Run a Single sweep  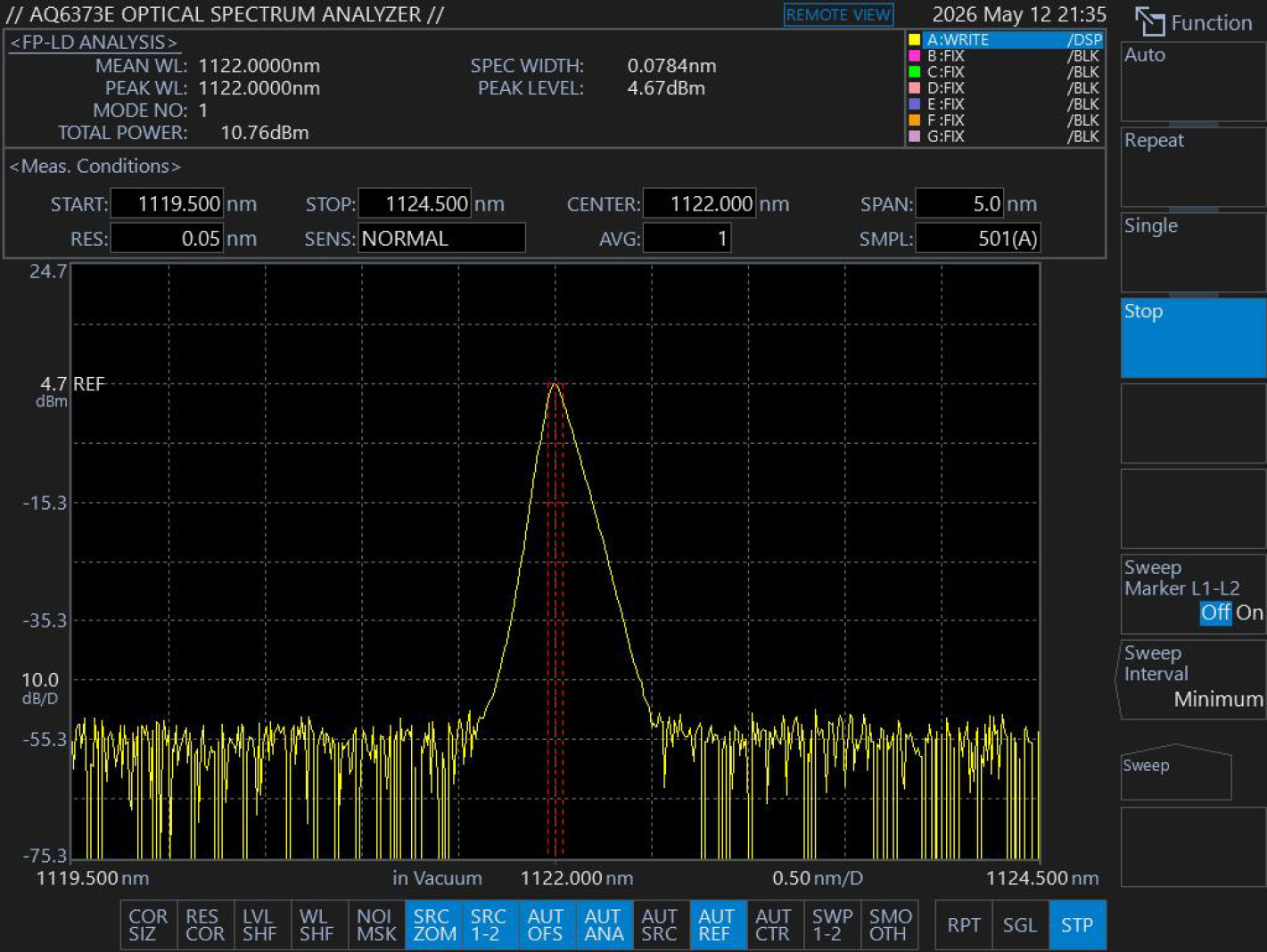[x=1193, y=252]
